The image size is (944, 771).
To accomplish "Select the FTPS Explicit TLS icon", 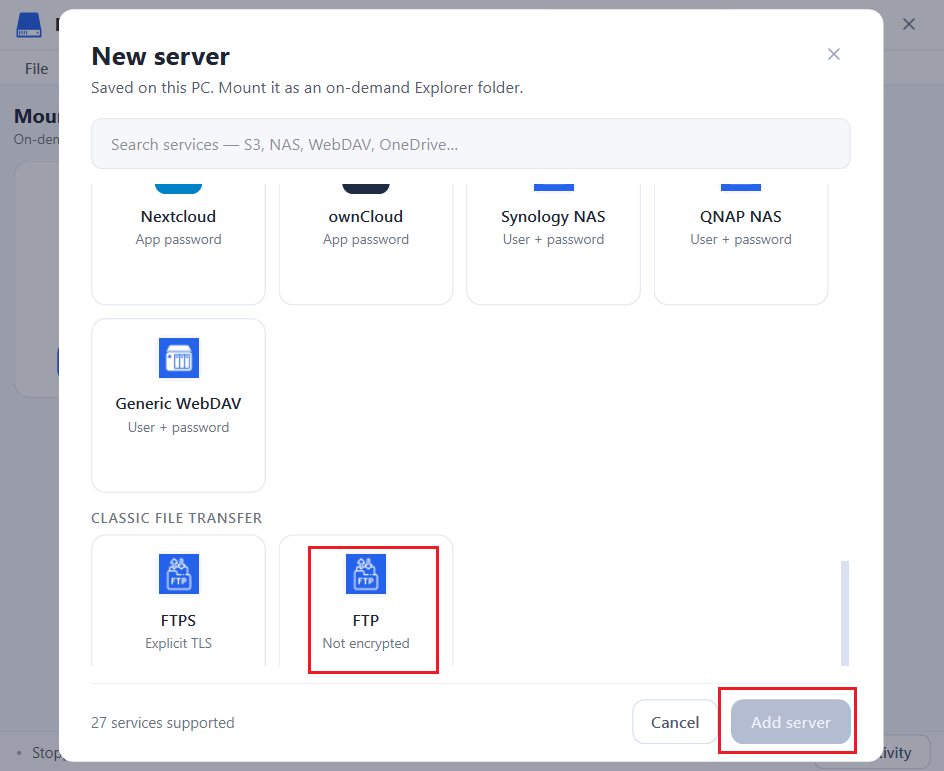I will click(x=178, y=574).
